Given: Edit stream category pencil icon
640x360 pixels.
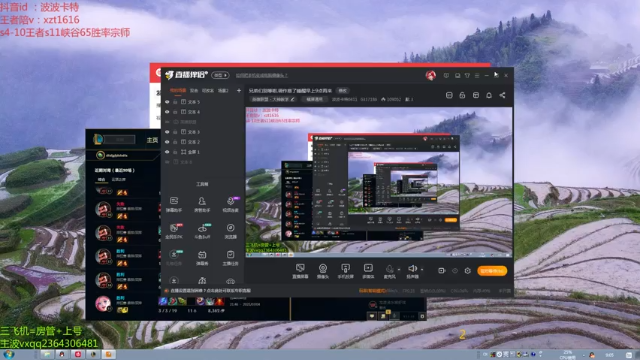Looking at the screenshot, I should click(293, 99).
